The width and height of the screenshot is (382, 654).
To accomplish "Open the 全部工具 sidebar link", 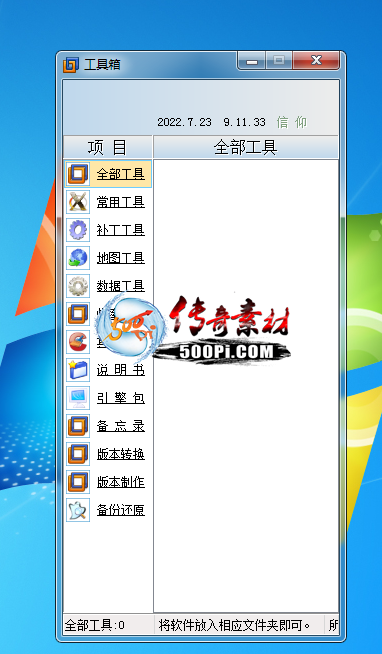I will [121, 174].
